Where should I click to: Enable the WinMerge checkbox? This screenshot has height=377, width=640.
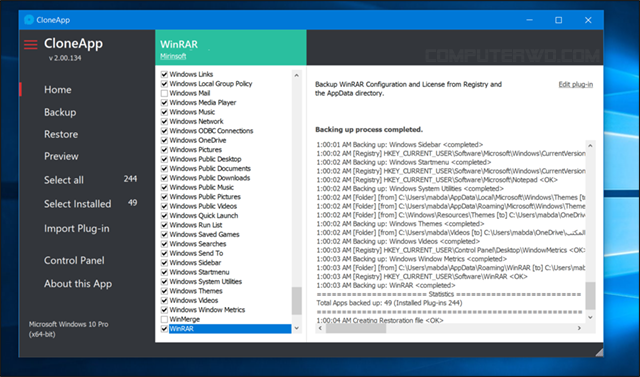[164, 319]
